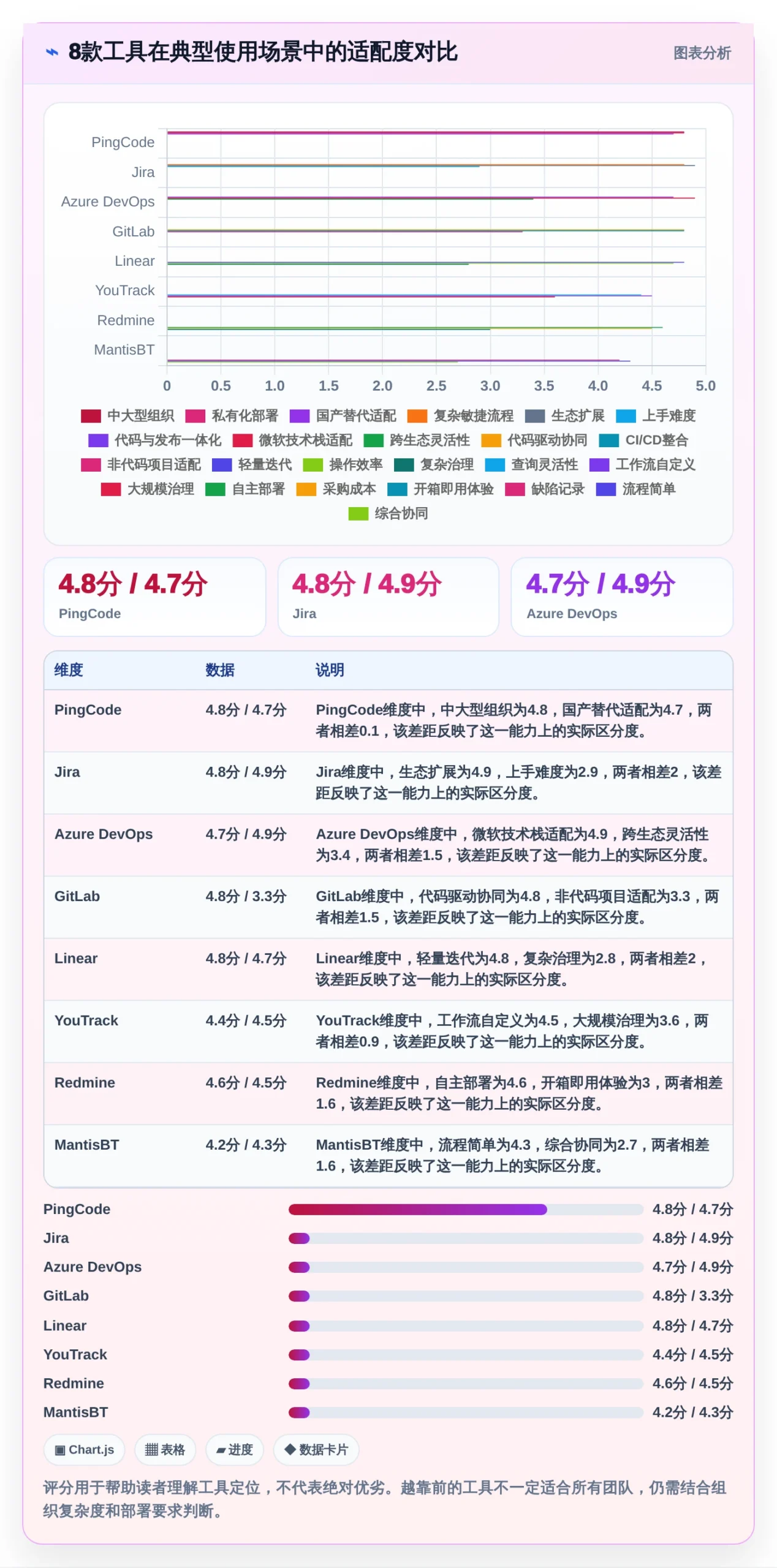
Task: Toggle the 上手难度 legend item
Action: pyautogui.click(x=656, y=416)
